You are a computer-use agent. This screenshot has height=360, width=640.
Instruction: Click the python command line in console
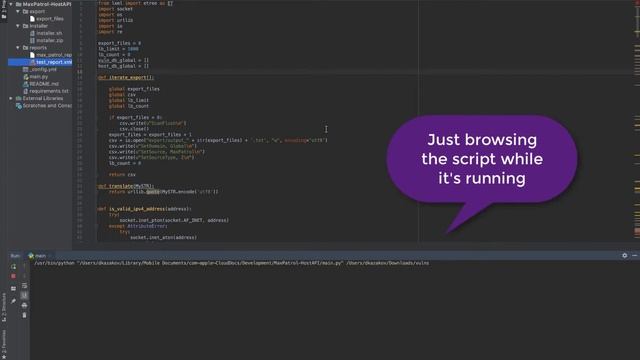point(231,263)
